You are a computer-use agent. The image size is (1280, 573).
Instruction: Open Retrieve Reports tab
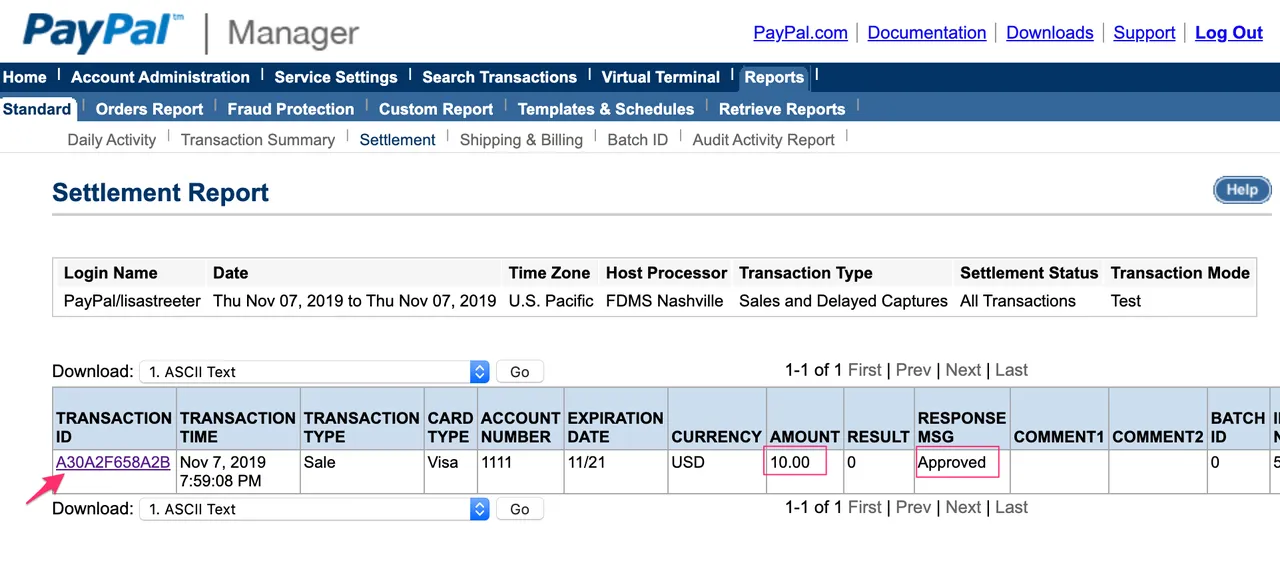tap(782, 109)
